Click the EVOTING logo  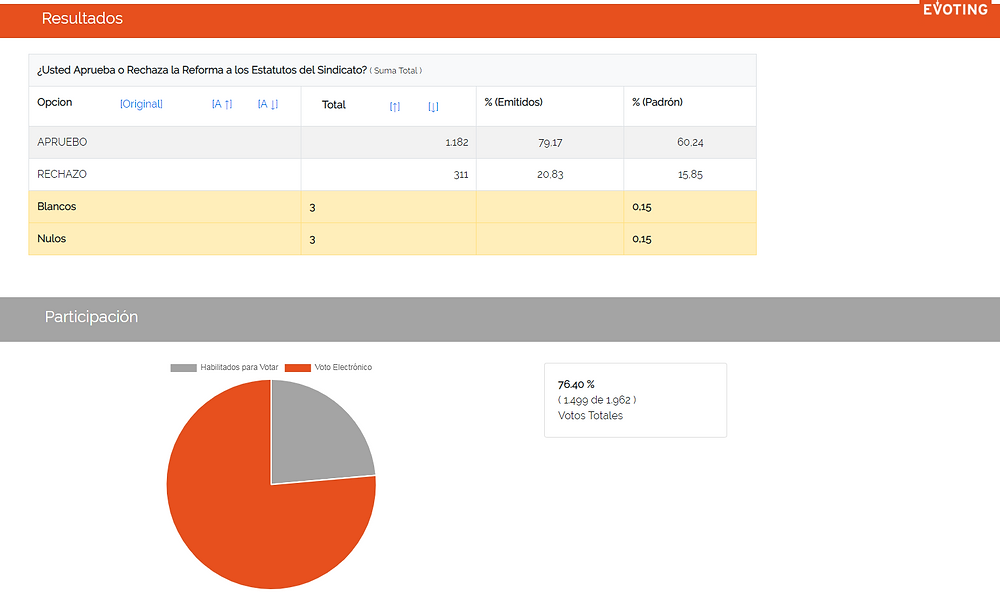tap(955, 9)
